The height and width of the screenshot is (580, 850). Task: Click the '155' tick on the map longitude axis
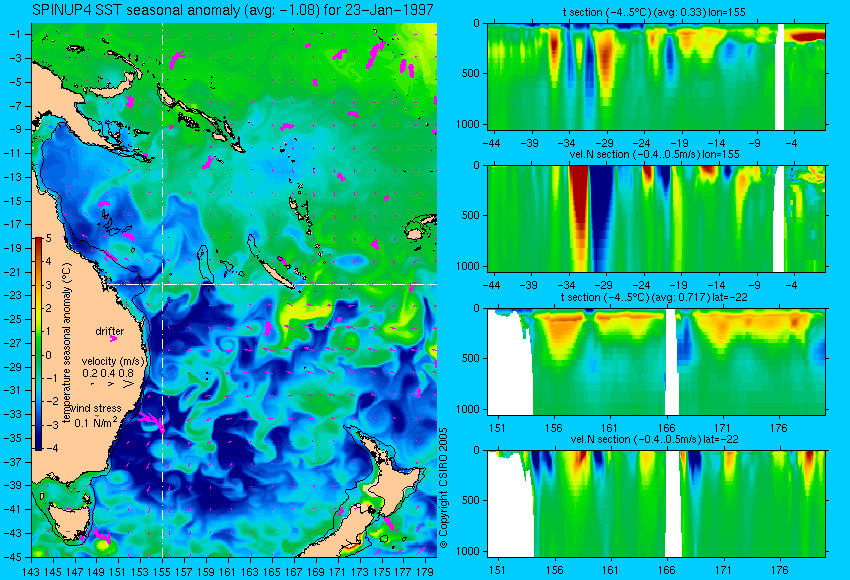[162, 571]
